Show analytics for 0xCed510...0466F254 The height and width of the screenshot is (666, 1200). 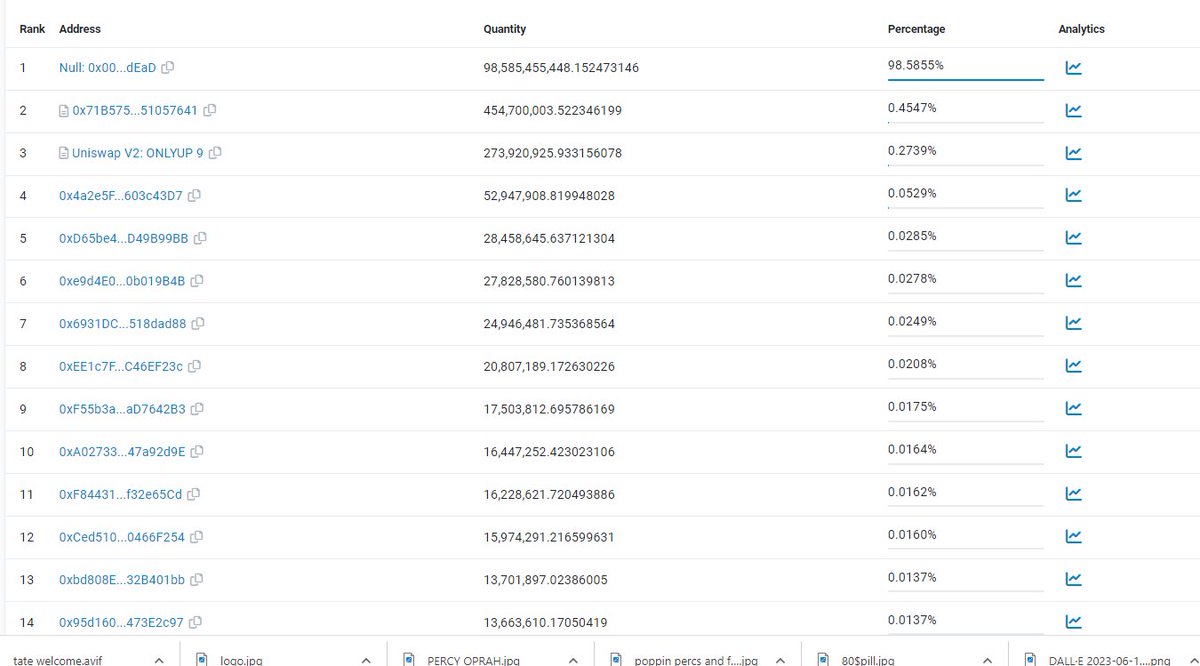pos(1073,536)
